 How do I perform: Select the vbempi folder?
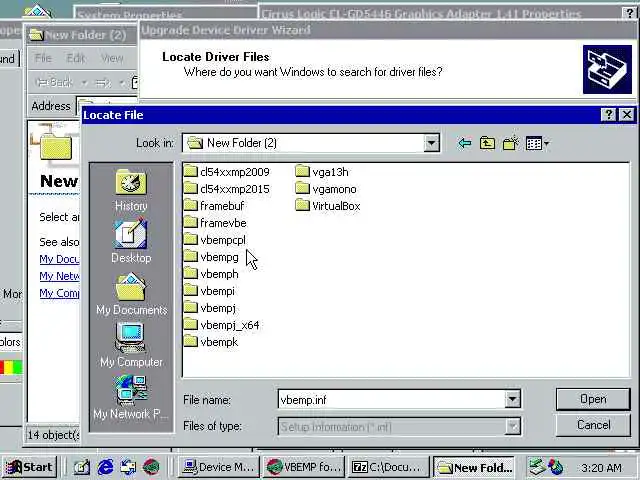pos(209,291)
